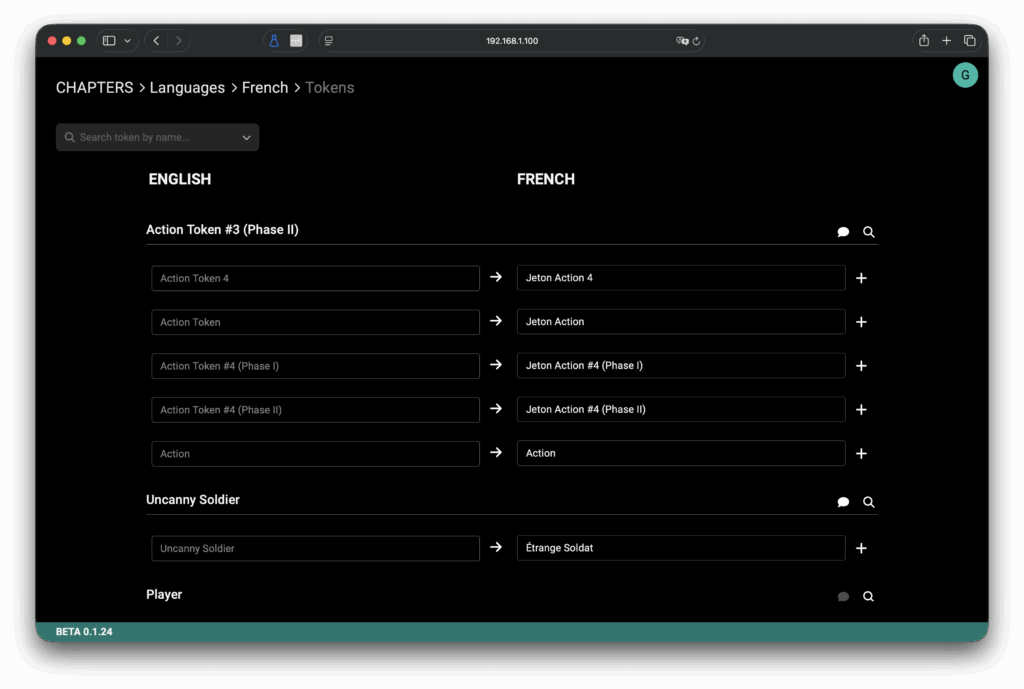Open the browser tab overview
This screenshot has height=689, width=1024.
969,41
